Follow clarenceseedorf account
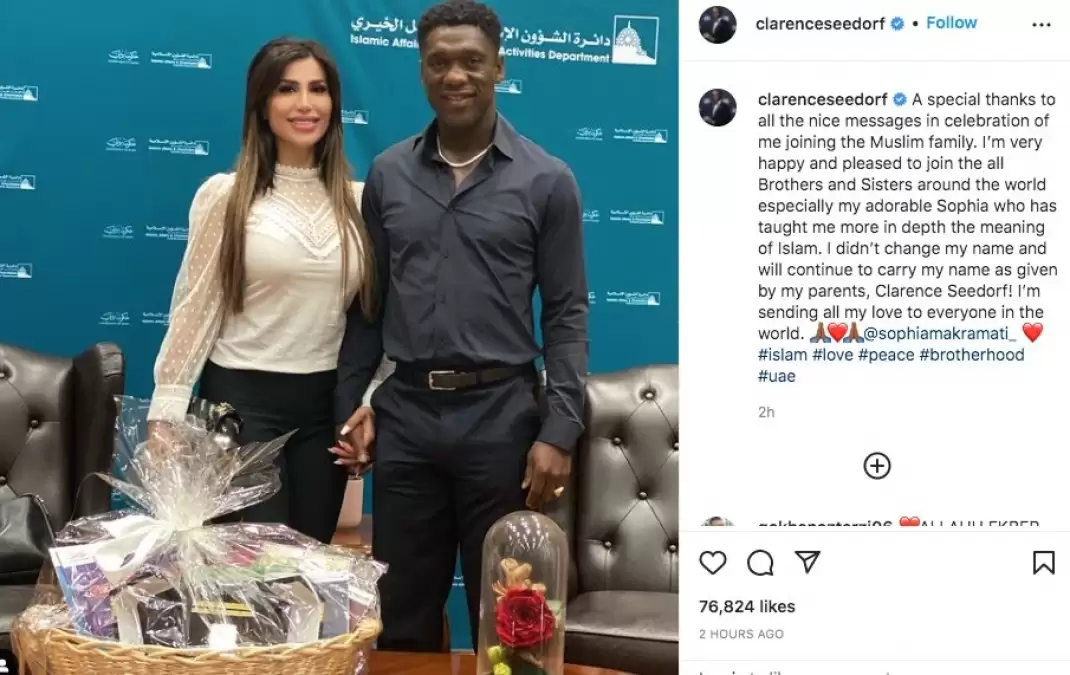The width and height of the screenshot is (1070, 675). click(951, 23)
